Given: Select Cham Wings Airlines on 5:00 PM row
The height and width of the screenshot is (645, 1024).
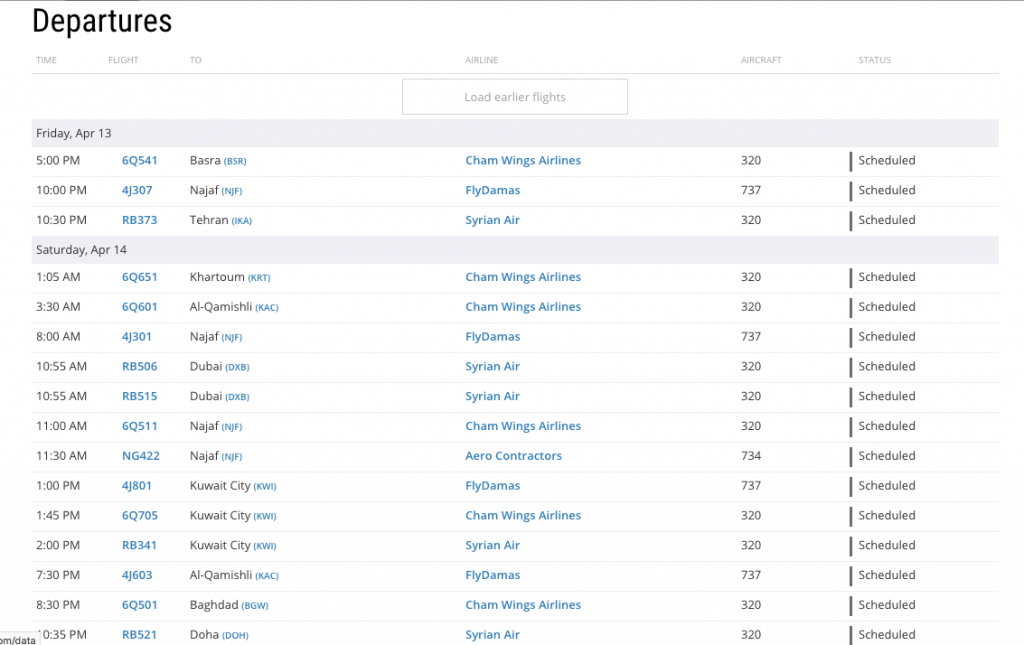Looking at the screenshot, I should [x=523, y=161].
